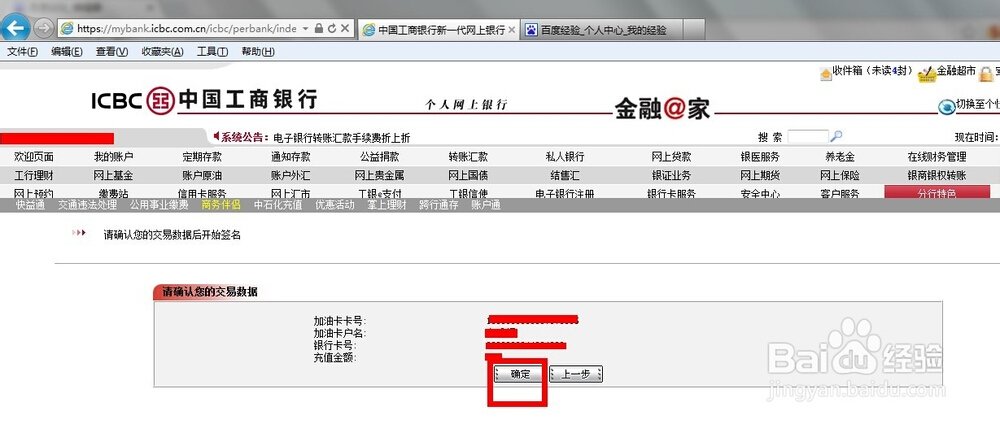Click the Internet Explorer page icon in address bar
The width and height of the screenshot is (1000, 424).
(x=67, y=29)
